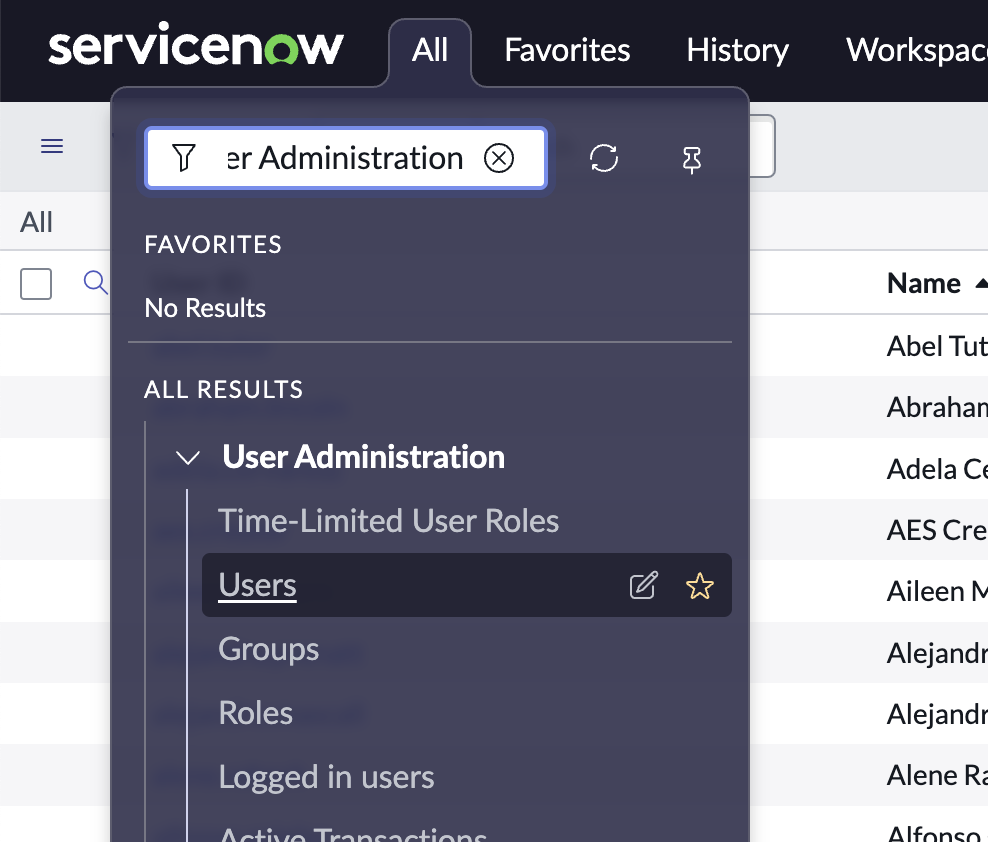Image resolution: width=988 pixels, height=842 pixels.
Task: Open the Alene Ra user record
Action: pyautogui.click(x=937, y=775)
